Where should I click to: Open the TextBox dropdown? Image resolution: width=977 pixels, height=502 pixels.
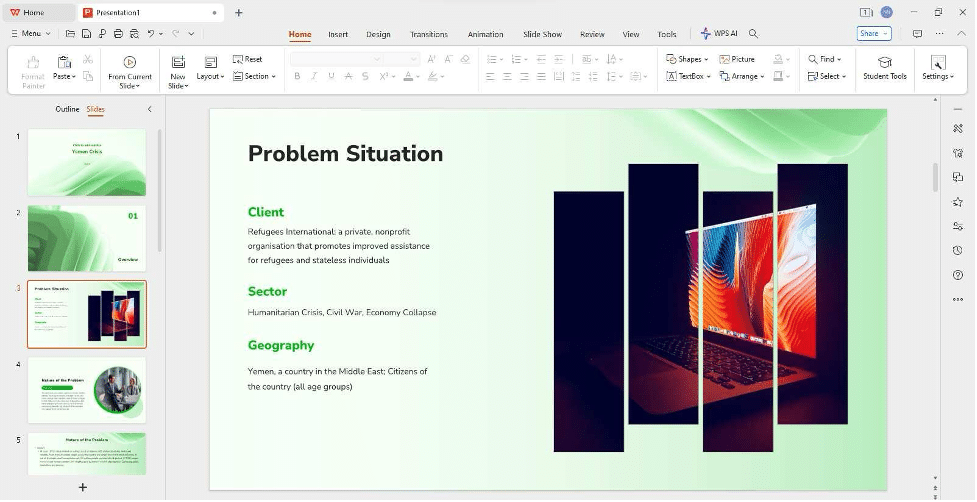pyautogui.click(x=689, y=76)
